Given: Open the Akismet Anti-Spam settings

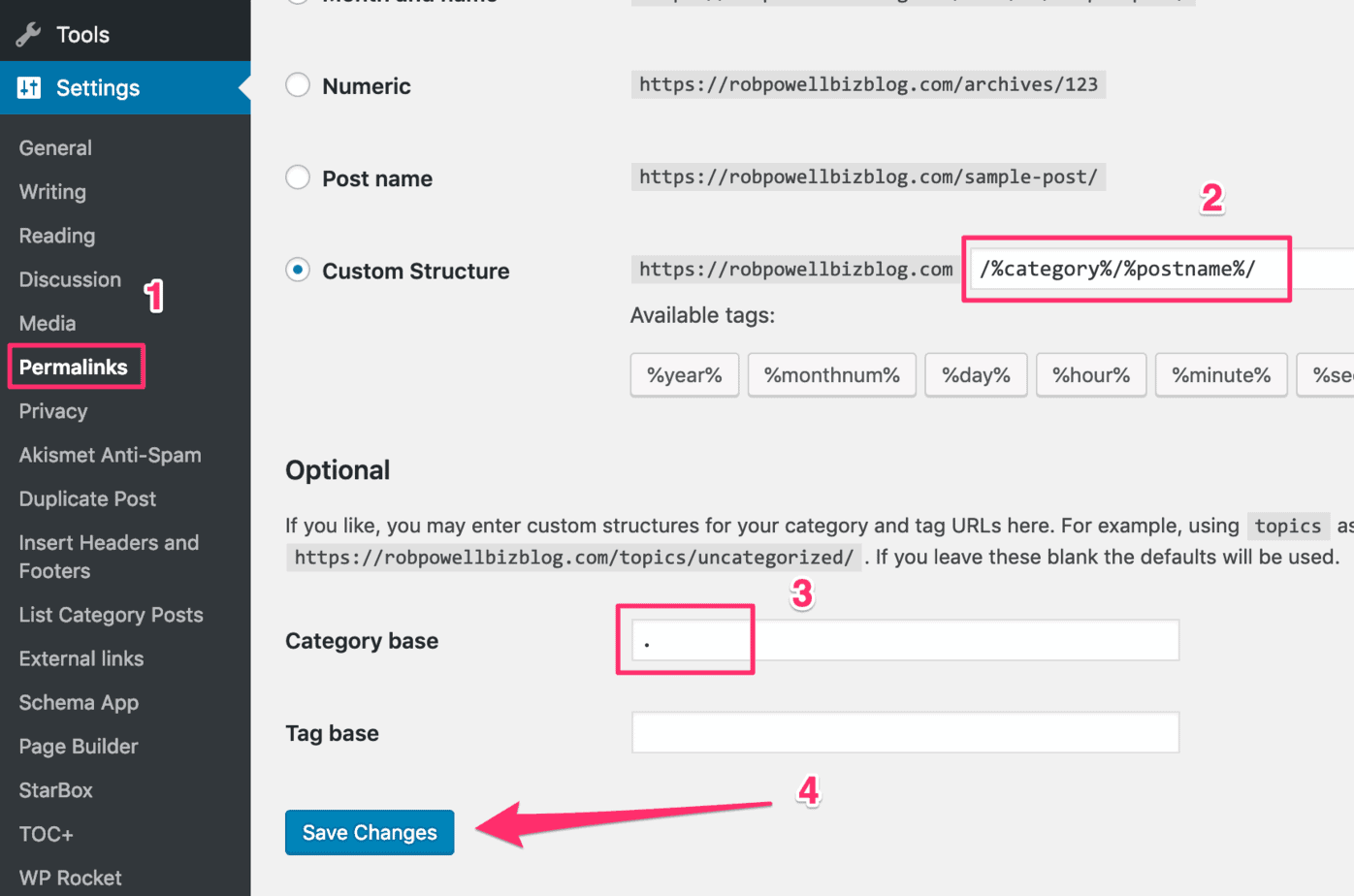Looking at the screenshot, I should pyautogui.click(x=108, y=455).
